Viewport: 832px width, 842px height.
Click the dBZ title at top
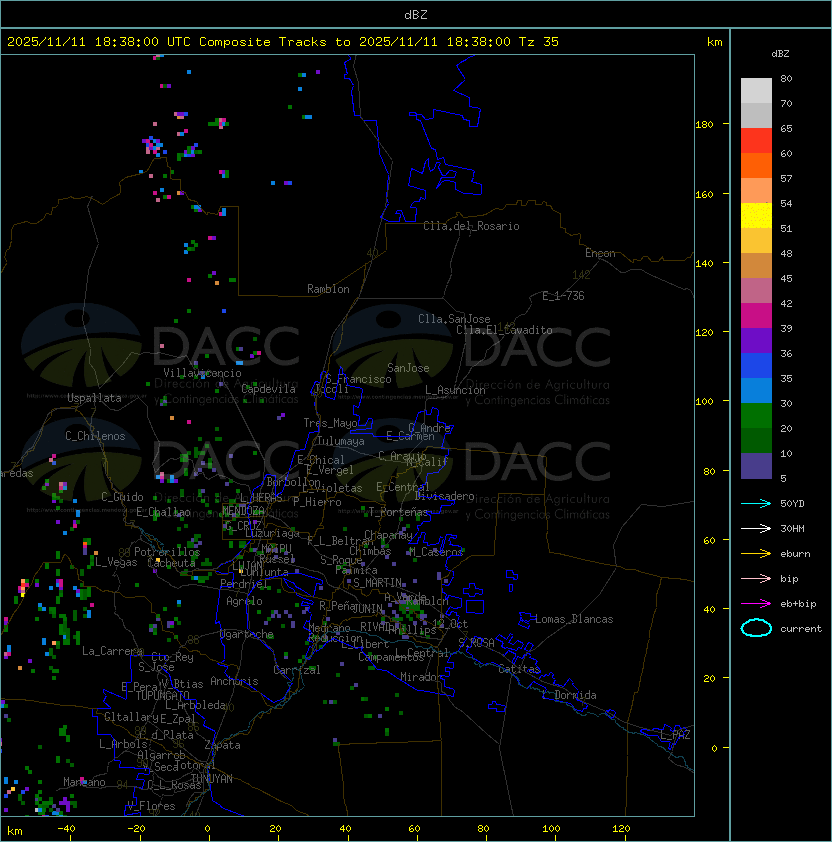(416, 14)
